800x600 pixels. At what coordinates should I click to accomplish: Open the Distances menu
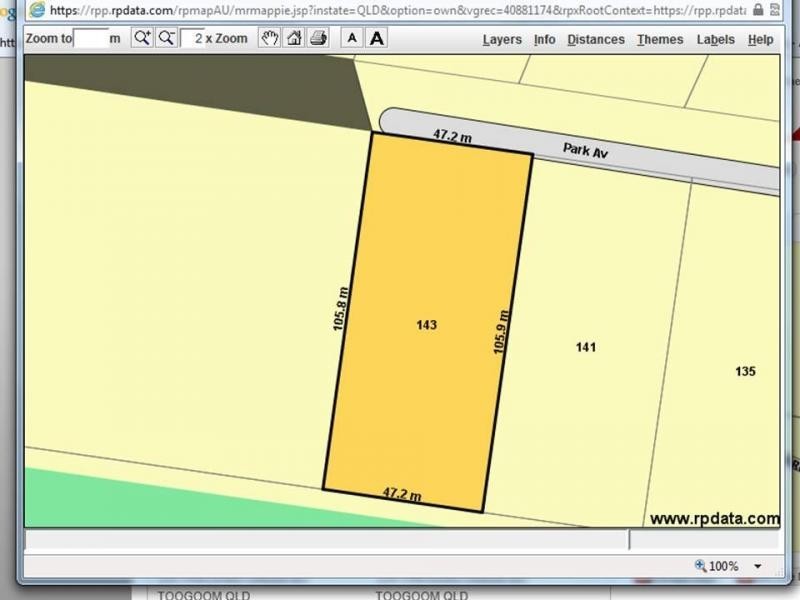pos(596,40)
